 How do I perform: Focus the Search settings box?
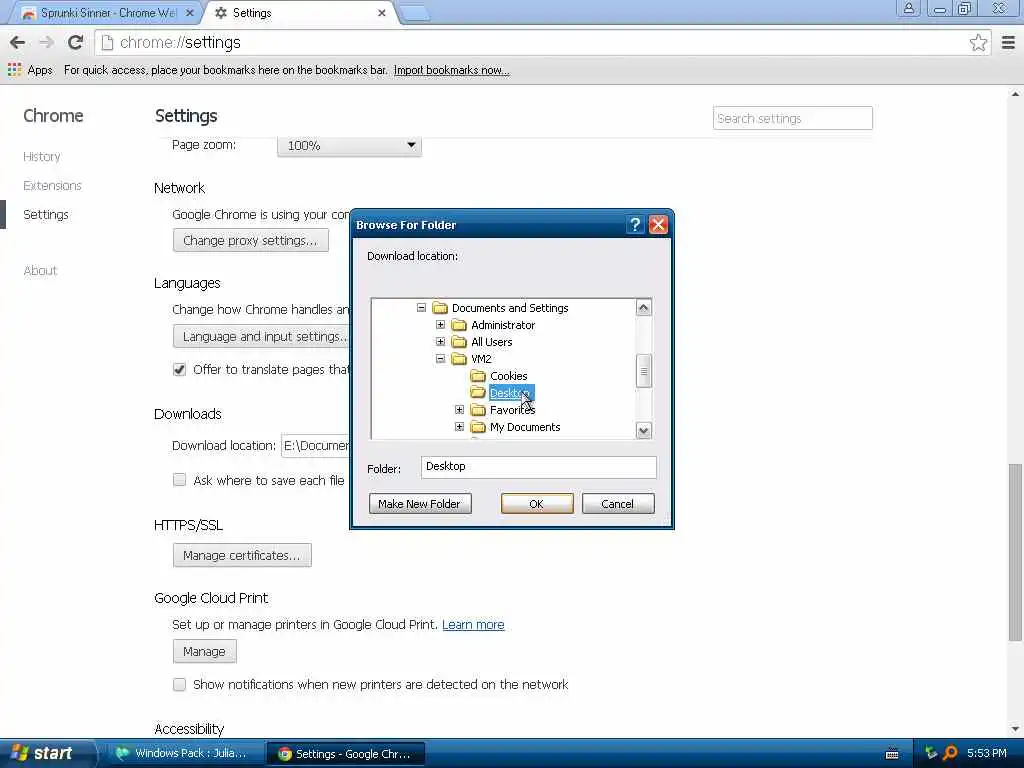[793, 118]
